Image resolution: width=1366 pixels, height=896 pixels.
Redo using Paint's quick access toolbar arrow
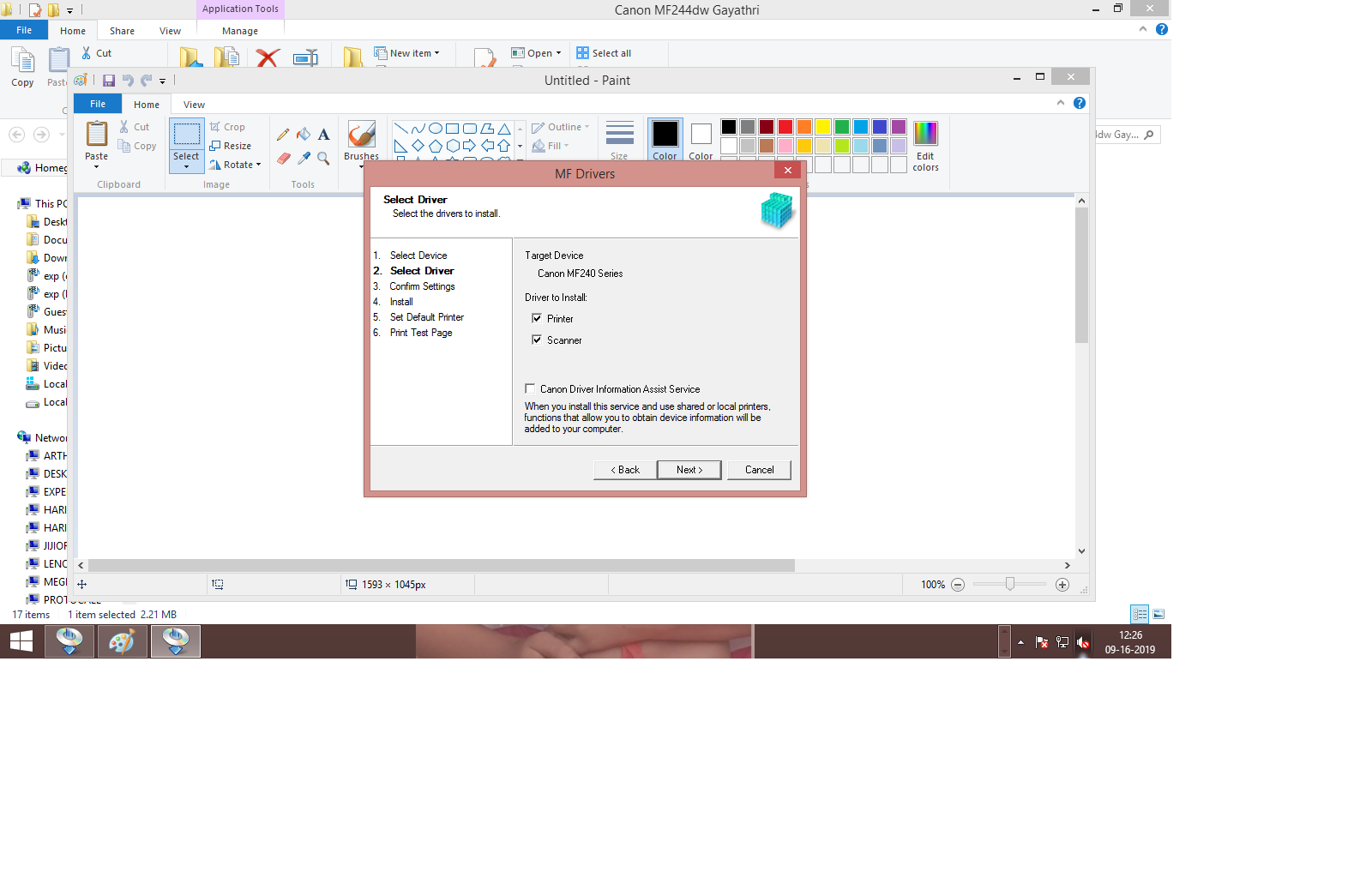pos(146,81)
